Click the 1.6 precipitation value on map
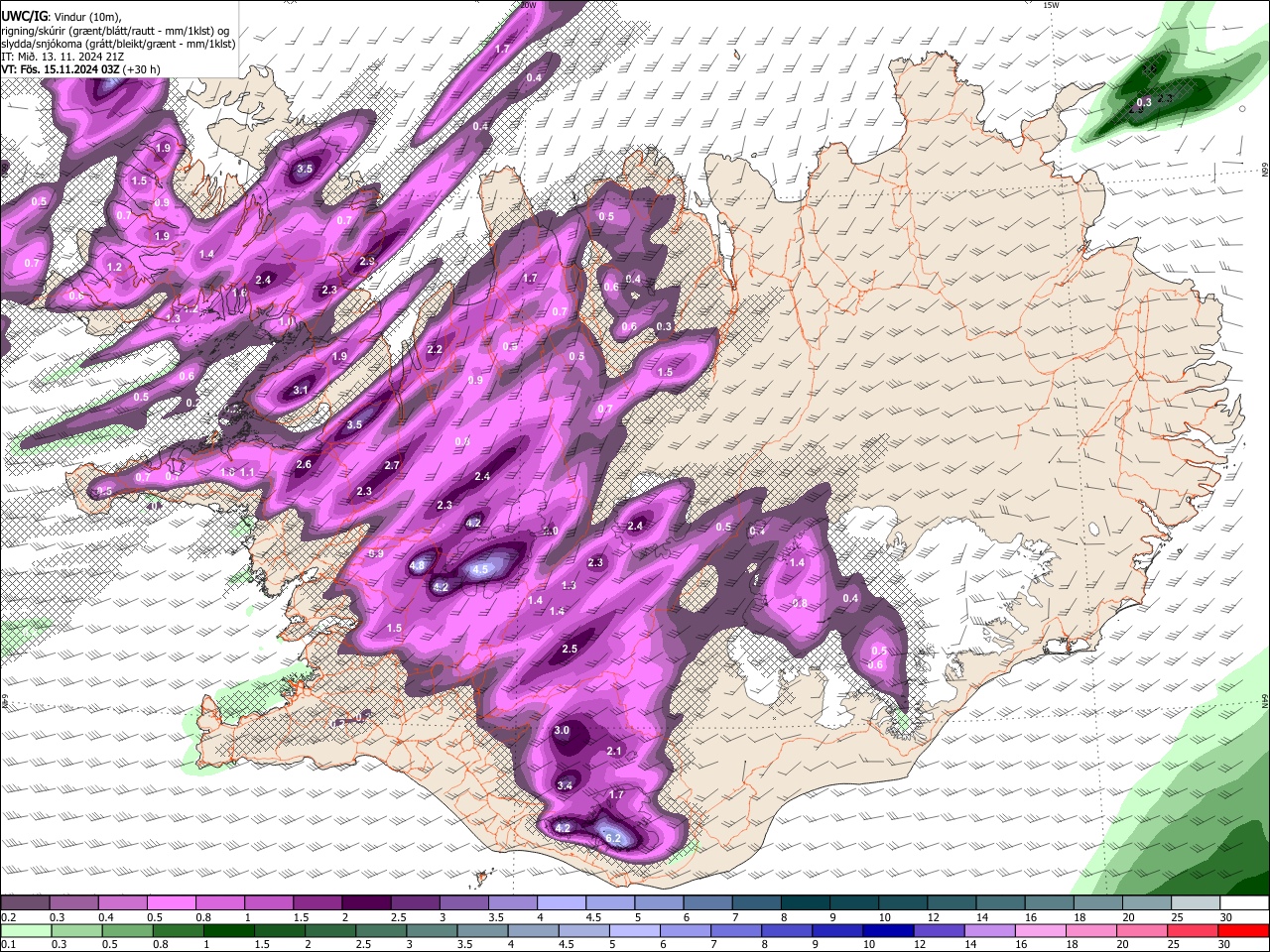 239,294
